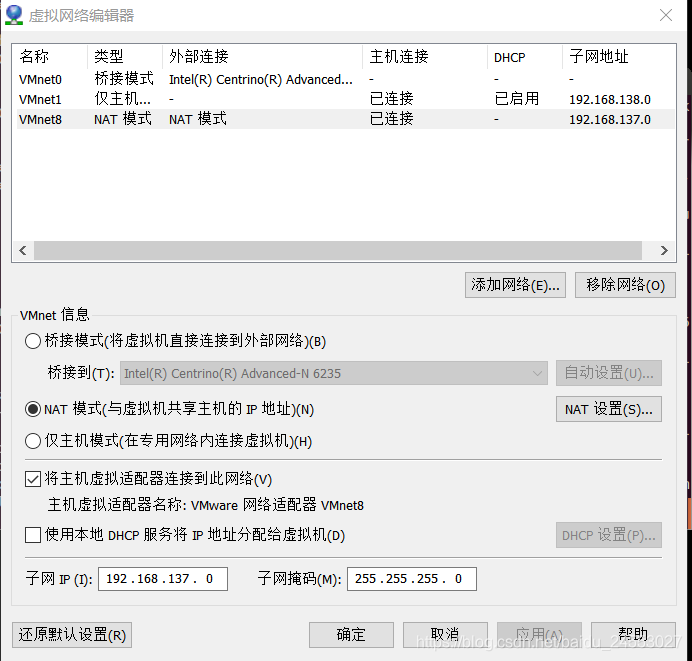Click the 子网地址 column header

coord(619,56)
